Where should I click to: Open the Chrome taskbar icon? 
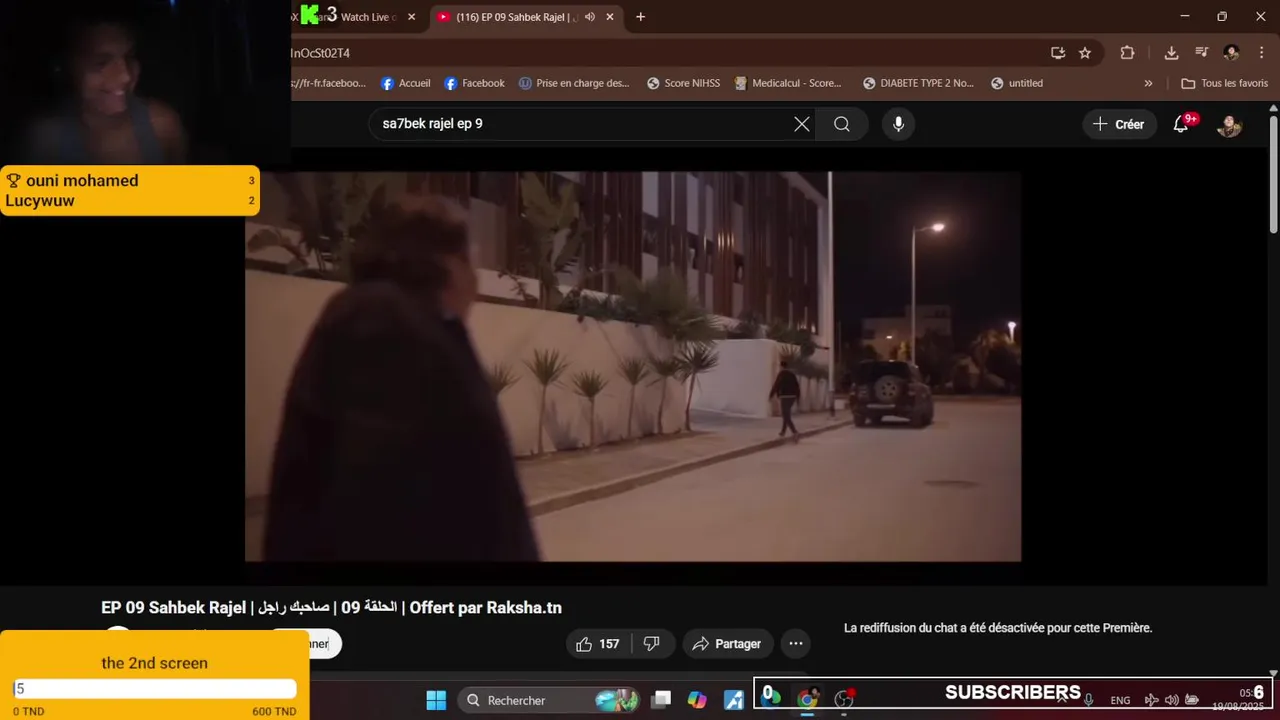point(807,700)
